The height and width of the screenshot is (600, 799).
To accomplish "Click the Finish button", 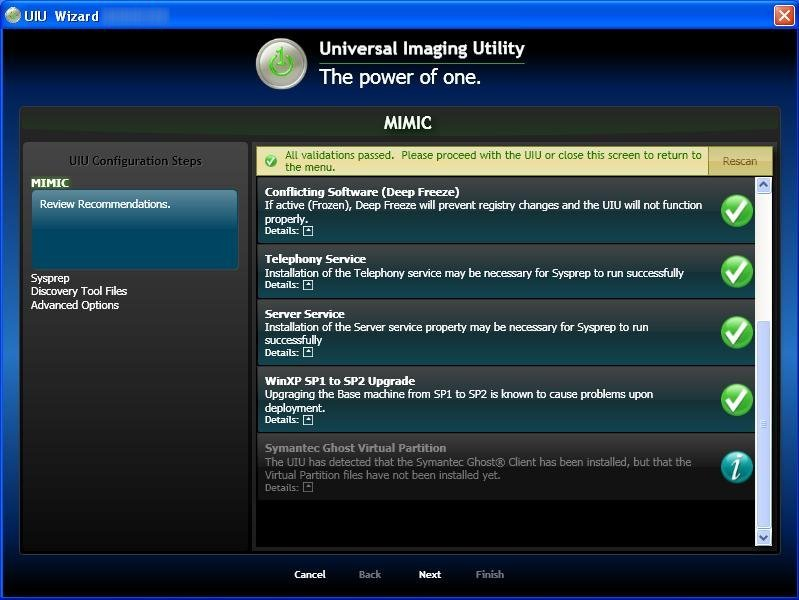I will [x=490, y=575].
